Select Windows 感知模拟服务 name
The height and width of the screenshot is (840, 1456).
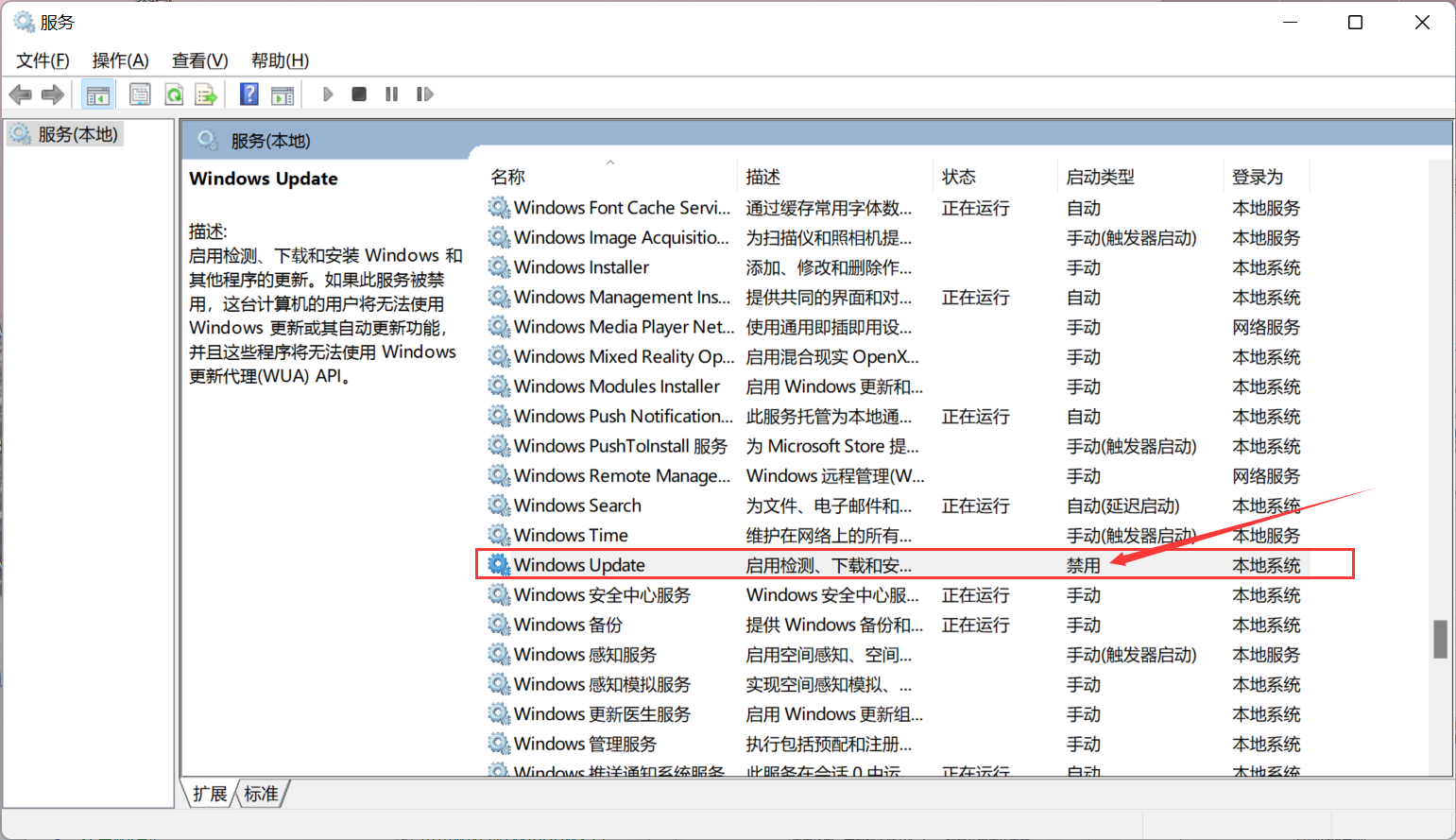tap(602, 684)
